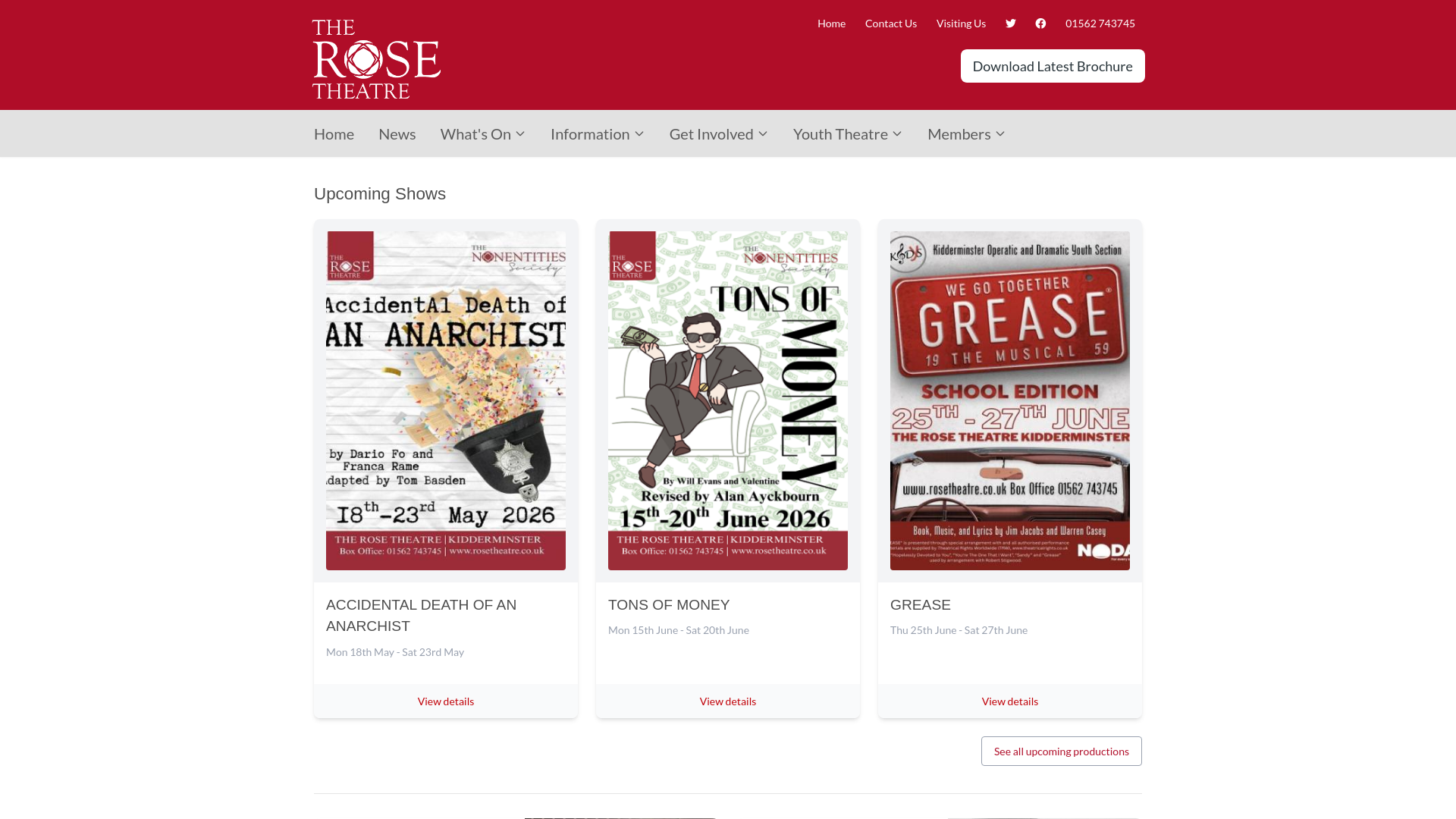Click the TONS OF MONEY title text

(x=669, y=605)
